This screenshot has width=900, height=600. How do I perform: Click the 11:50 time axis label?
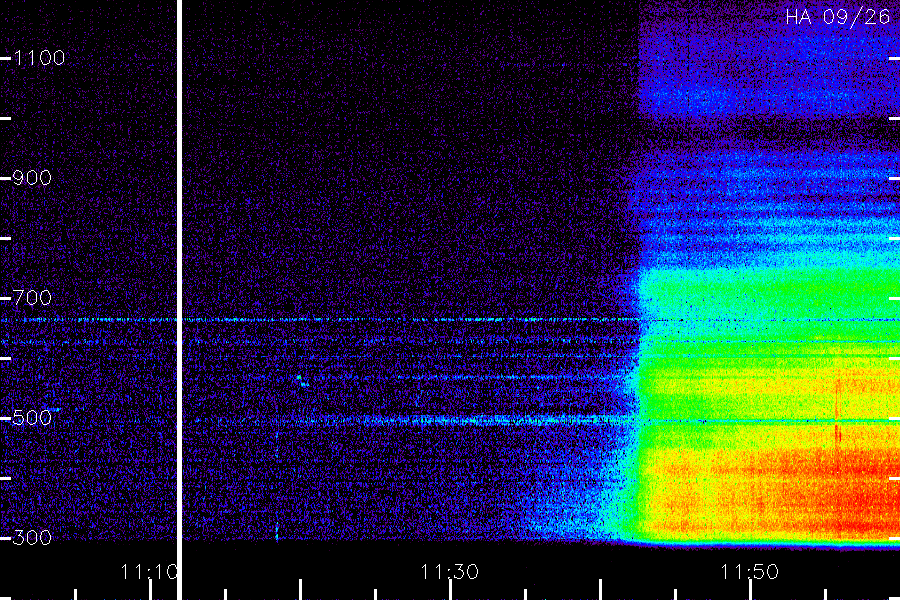click(750, 572)
